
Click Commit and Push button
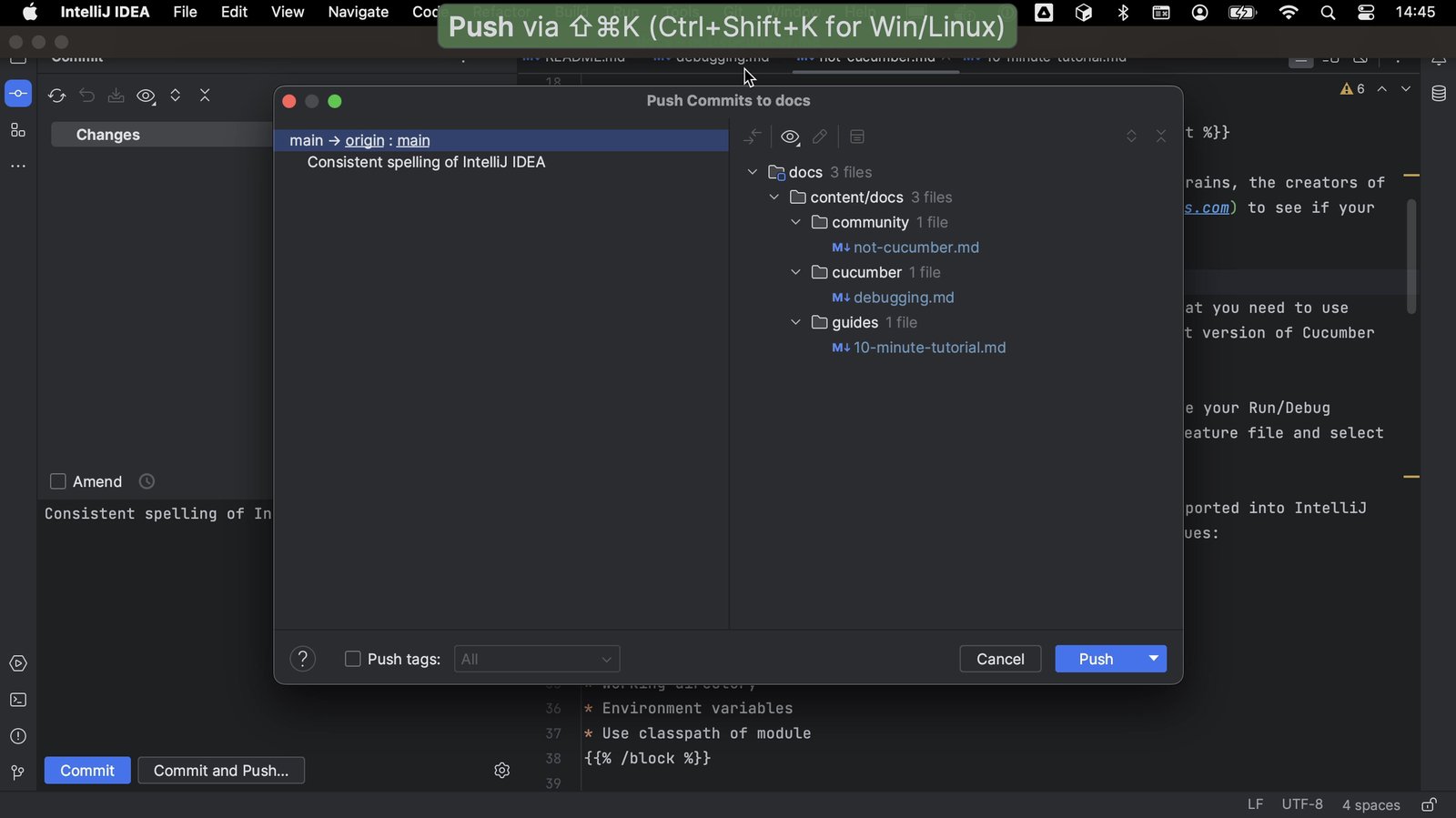(x=221, y=771)
